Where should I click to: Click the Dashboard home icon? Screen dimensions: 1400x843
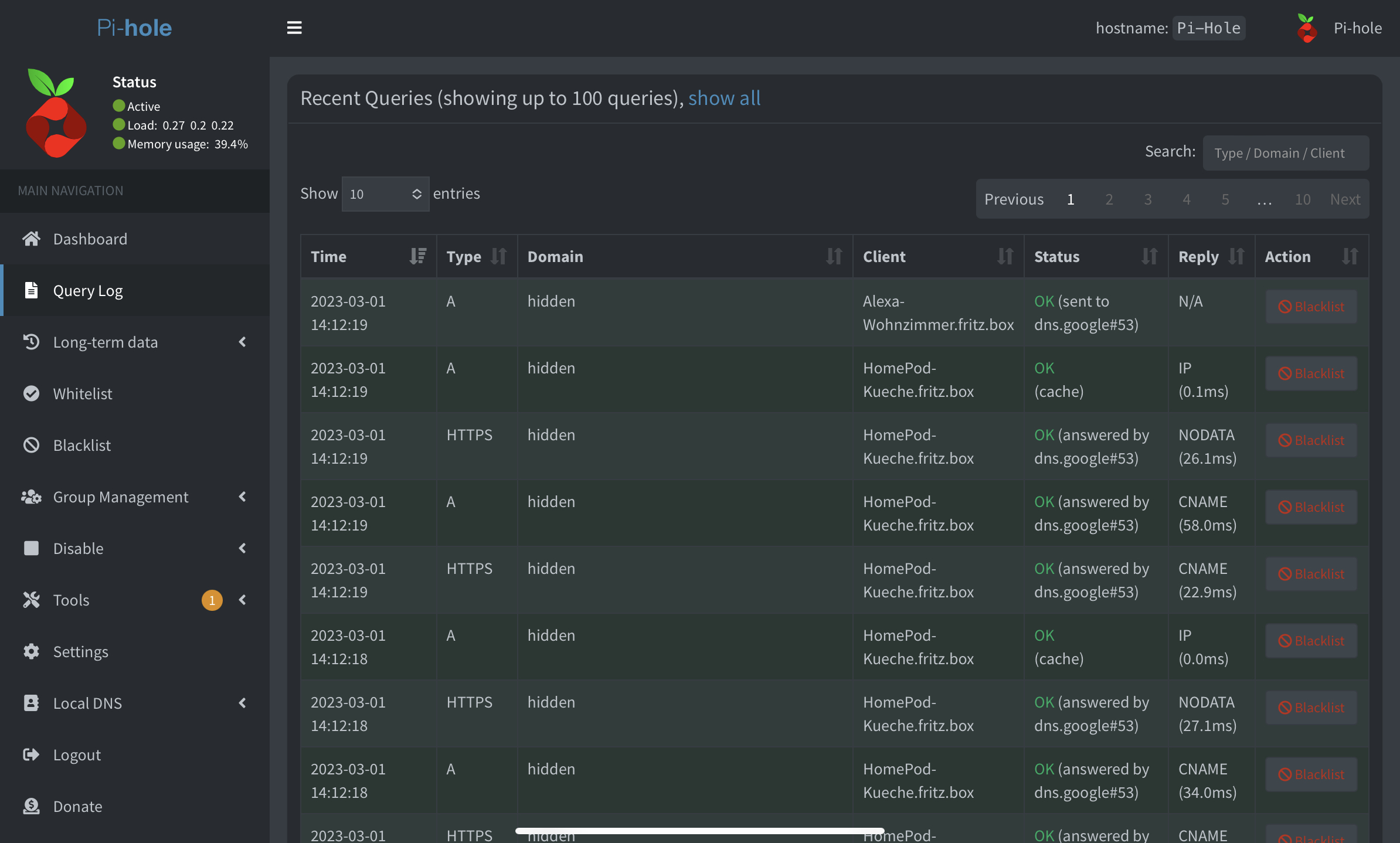click(x=31, y=239)
